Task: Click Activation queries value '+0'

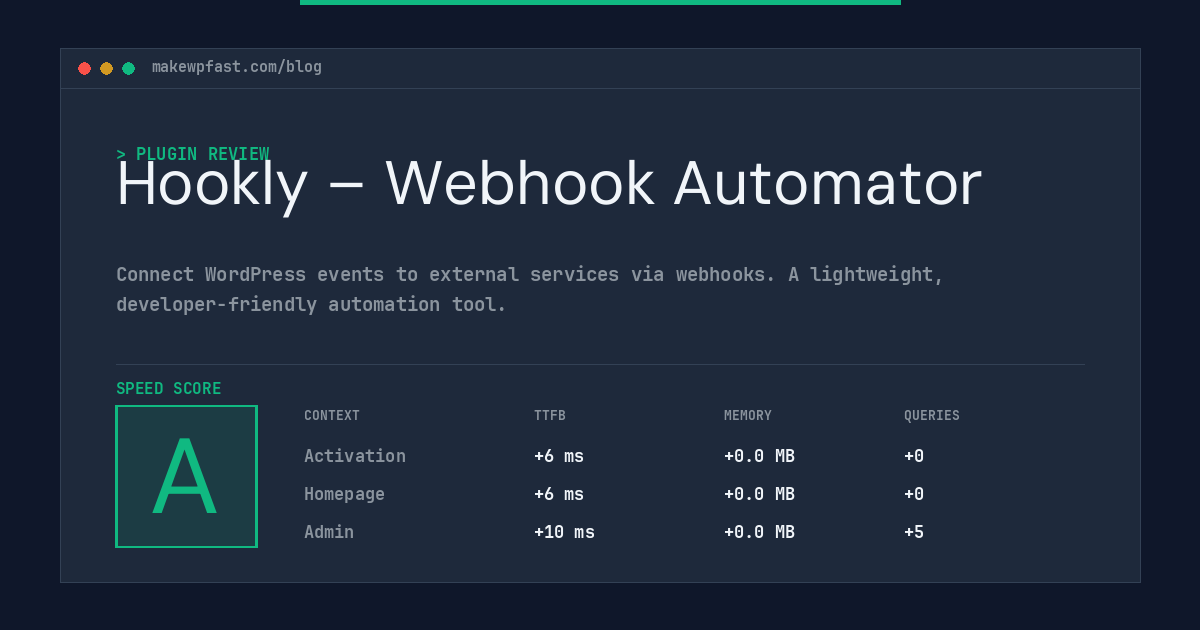Action: (914, 456)
